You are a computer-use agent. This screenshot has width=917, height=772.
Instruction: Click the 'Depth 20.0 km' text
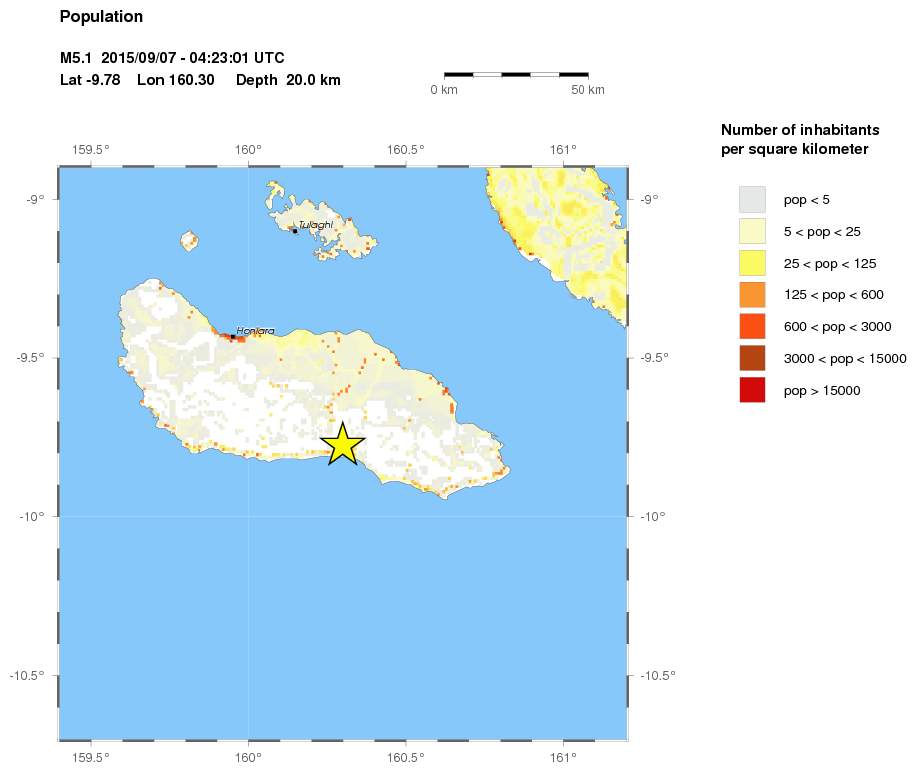289,80
